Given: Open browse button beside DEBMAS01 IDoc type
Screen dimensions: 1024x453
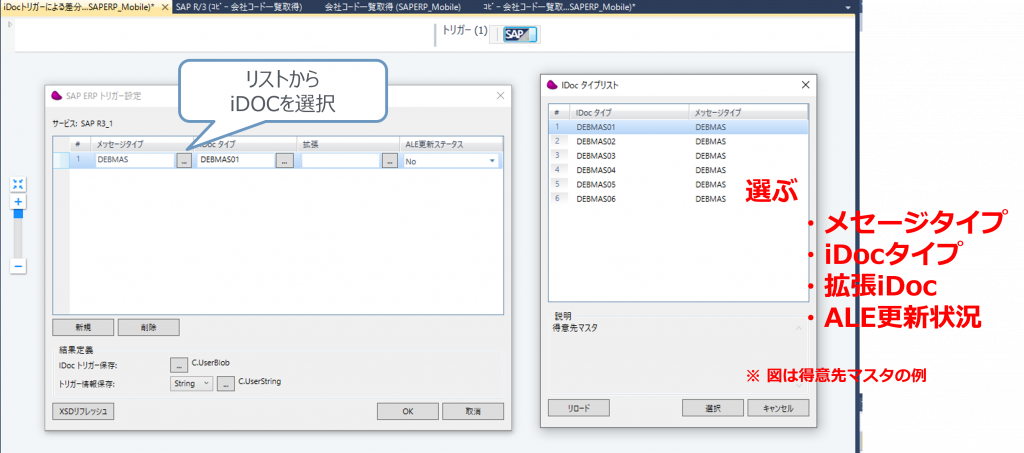Looking at the screenshot, I should [284, 160].
